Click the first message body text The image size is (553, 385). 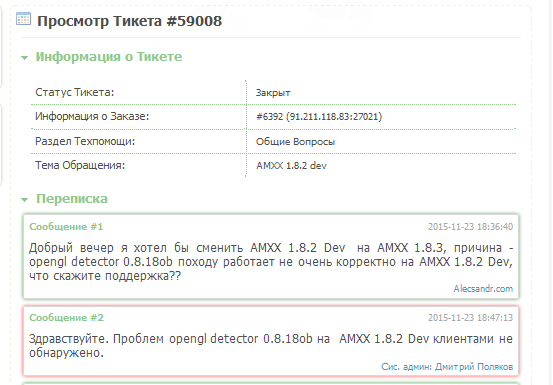click(271, 262)
